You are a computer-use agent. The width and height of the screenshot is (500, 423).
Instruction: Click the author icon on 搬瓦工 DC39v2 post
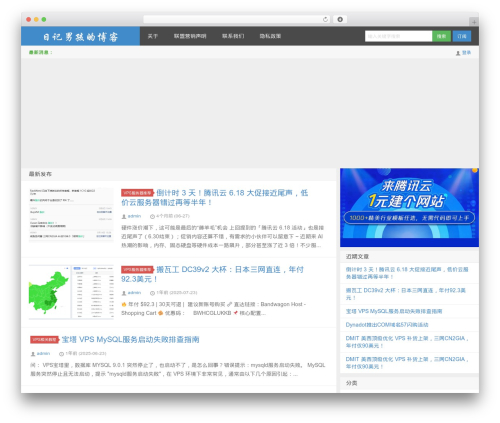coord(124,293)
